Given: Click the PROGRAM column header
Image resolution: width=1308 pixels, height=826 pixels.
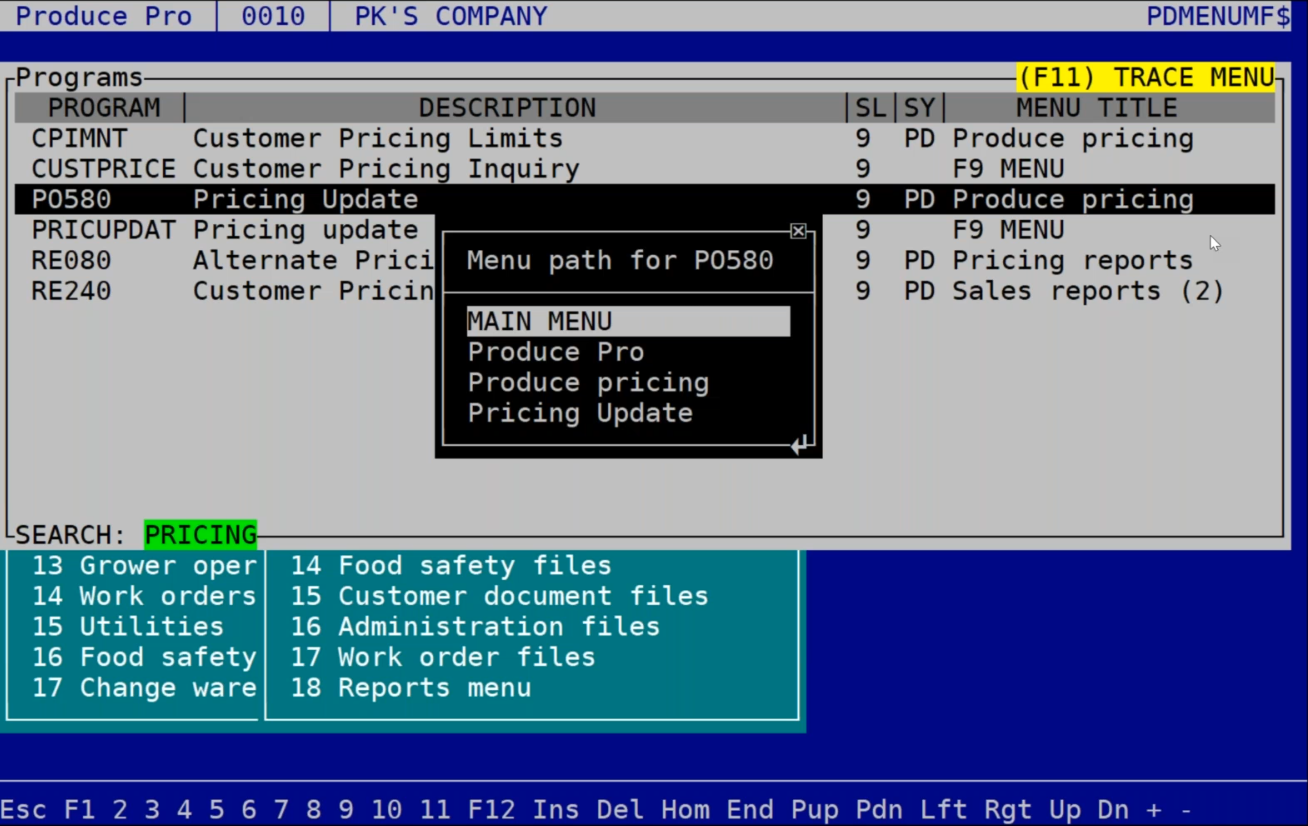Looking at the screenshot, I should click(103, 108).
